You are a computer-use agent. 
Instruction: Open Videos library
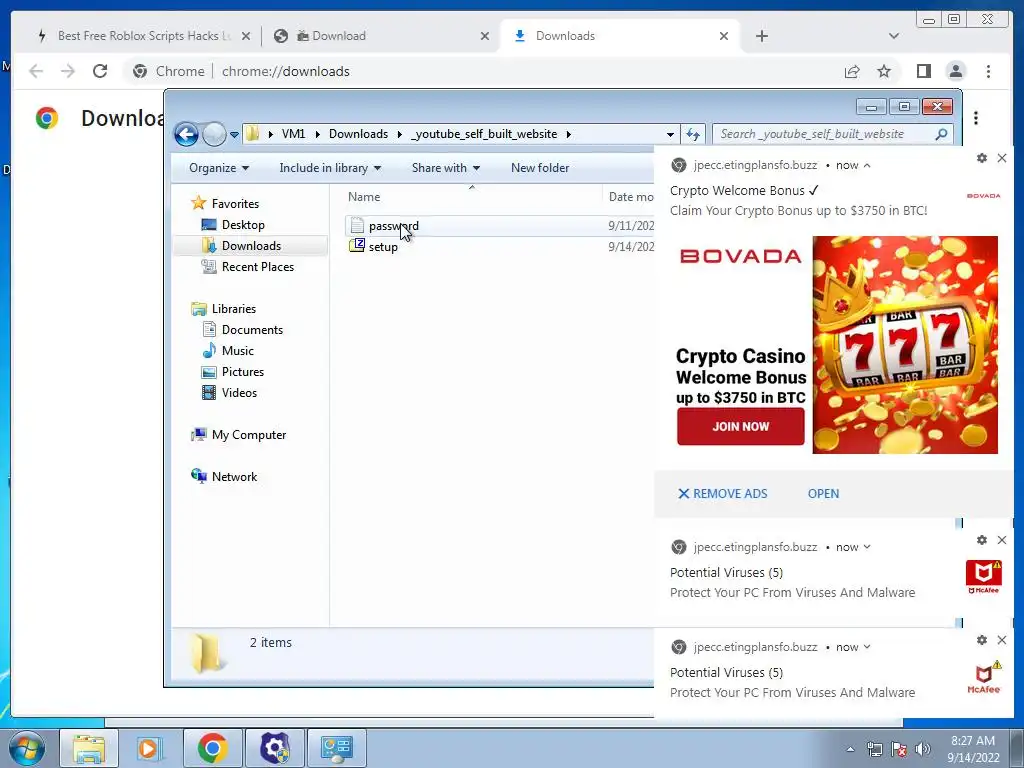239,392
